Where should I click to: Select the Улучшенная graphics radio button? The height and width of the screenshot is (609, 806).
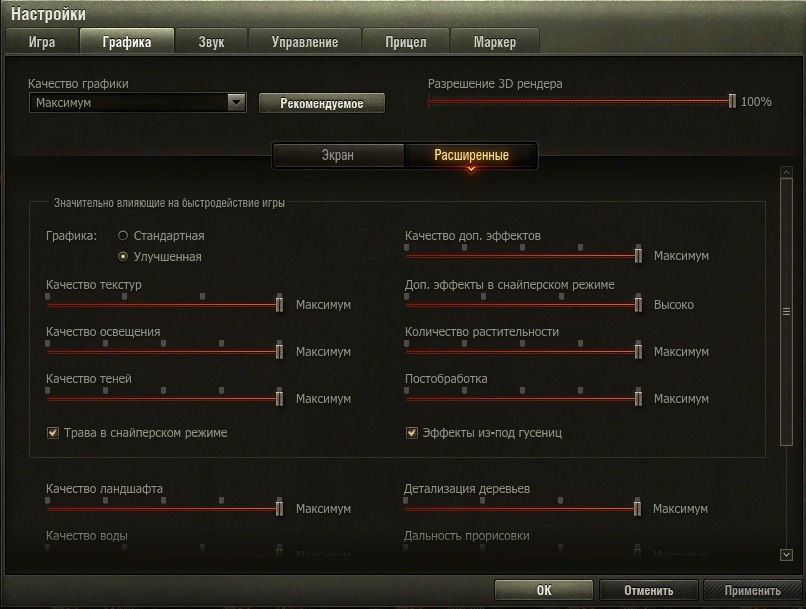123,256
